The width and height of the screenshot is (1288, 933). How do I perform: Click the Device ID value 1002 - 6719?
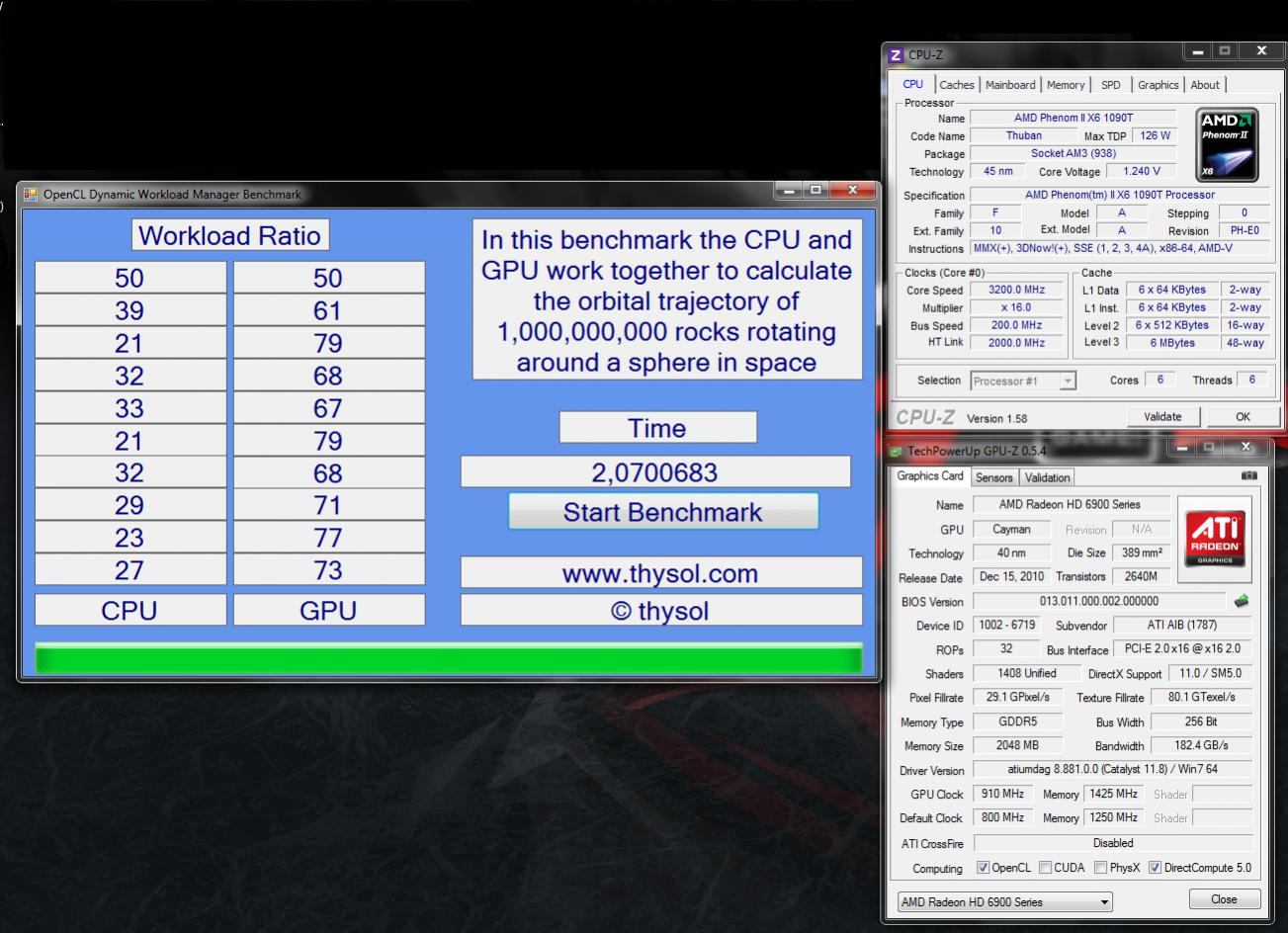pyautogui.click(x=1005, y=625)
